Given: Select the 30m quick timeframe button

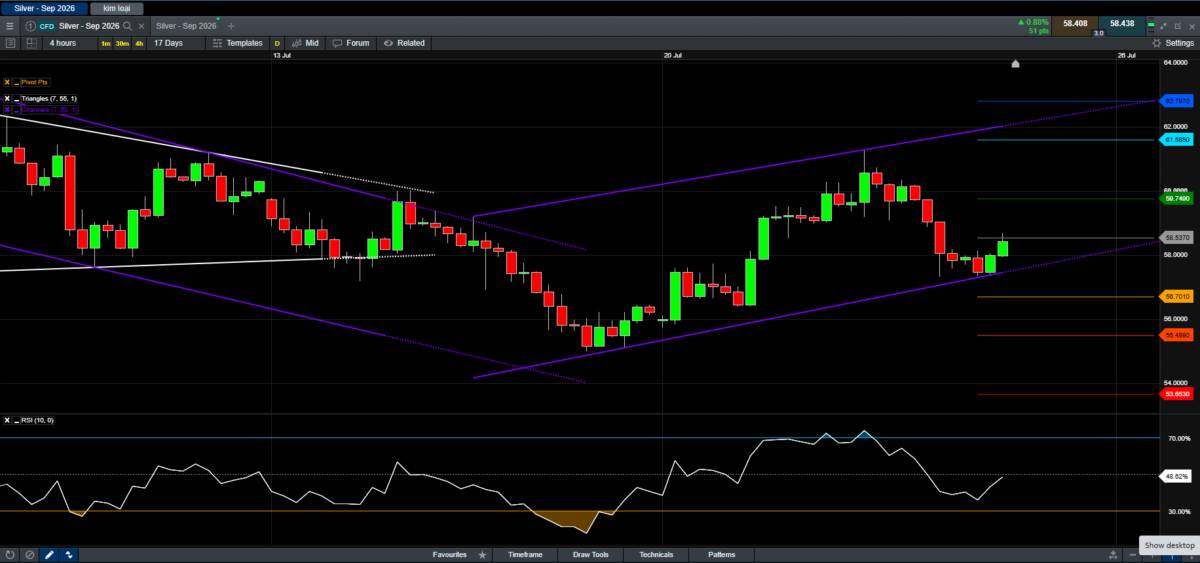Looking at the screenshot, I should point(121,43).
